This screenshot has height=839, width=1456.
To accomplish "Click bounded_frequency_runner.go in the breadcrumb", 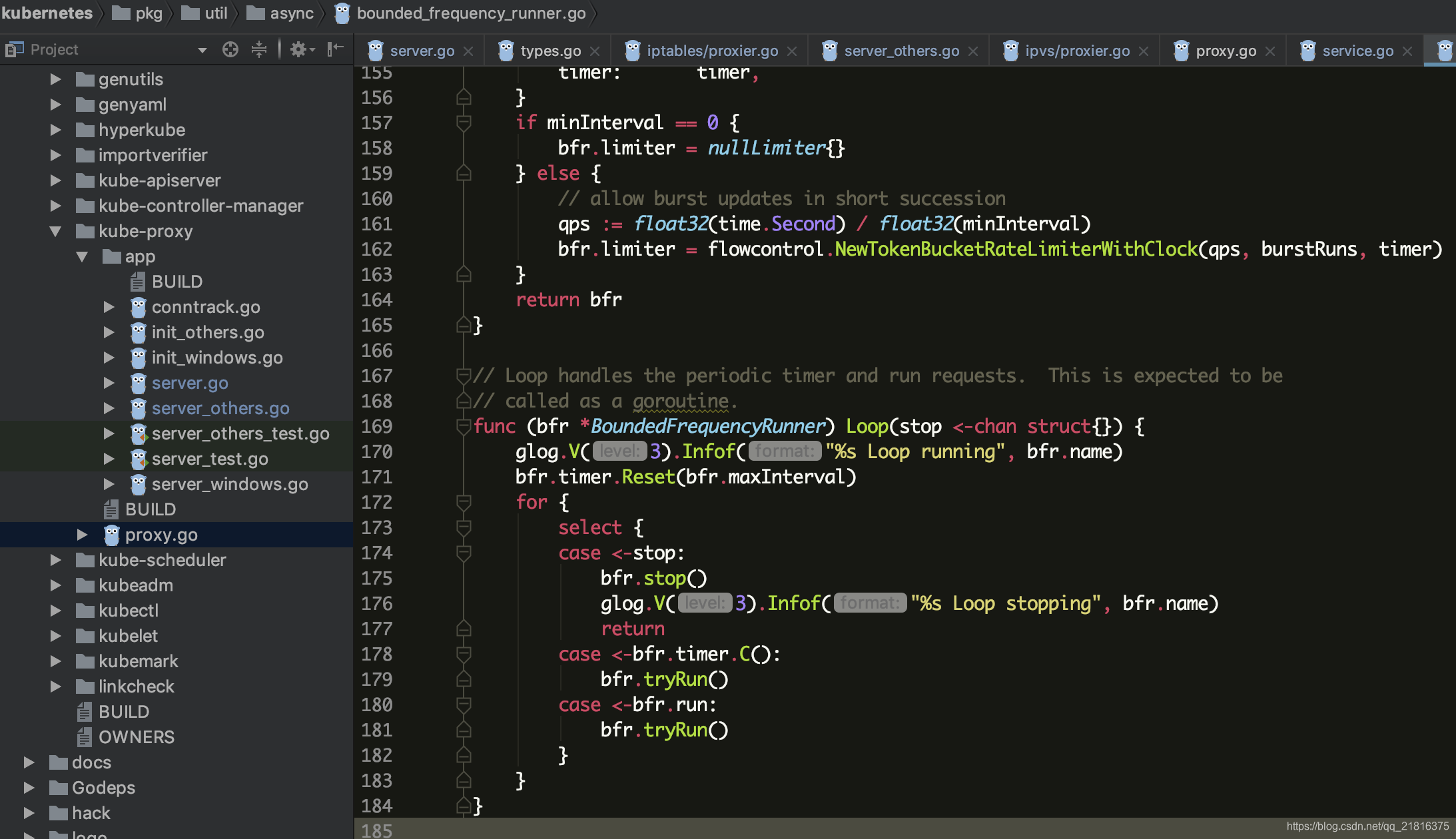I will tap(460, 13).
